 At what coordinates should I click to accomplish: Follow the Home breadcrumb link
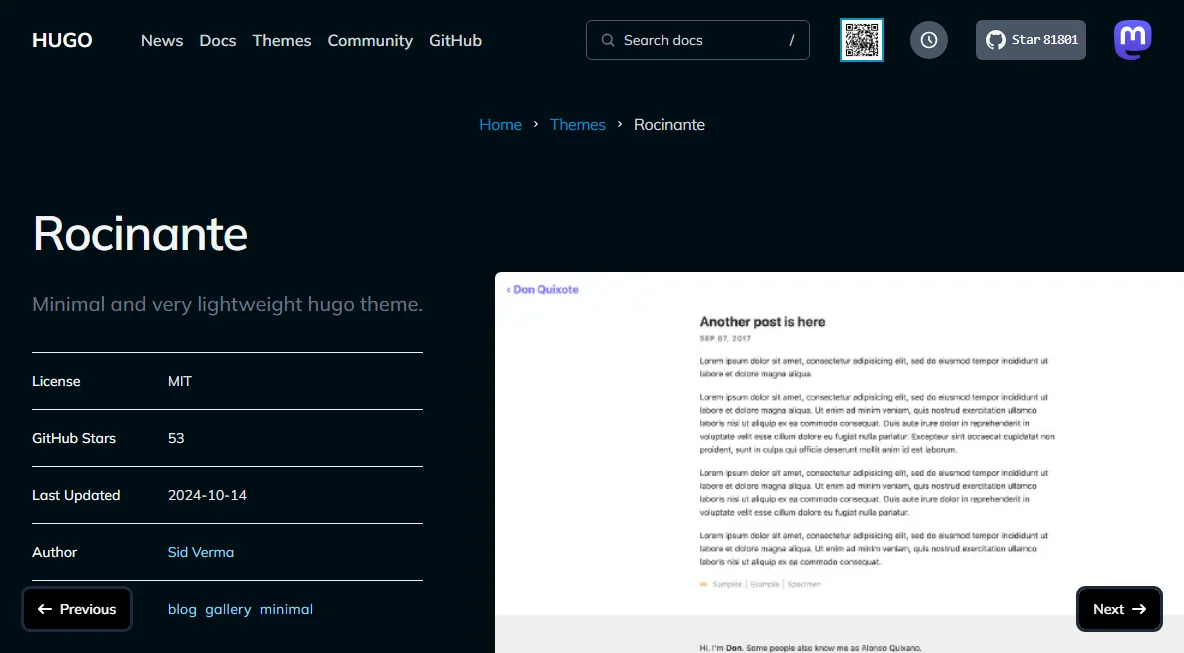[501, 125]
